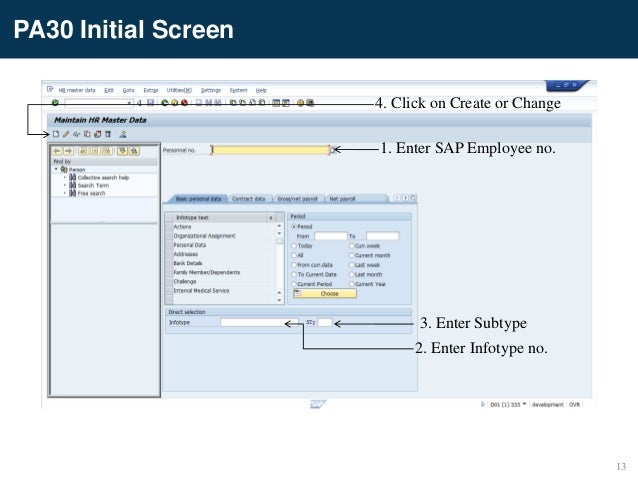Open the command field dropdown arrow
The image size is (638, 479).
(x=129, y=103)
